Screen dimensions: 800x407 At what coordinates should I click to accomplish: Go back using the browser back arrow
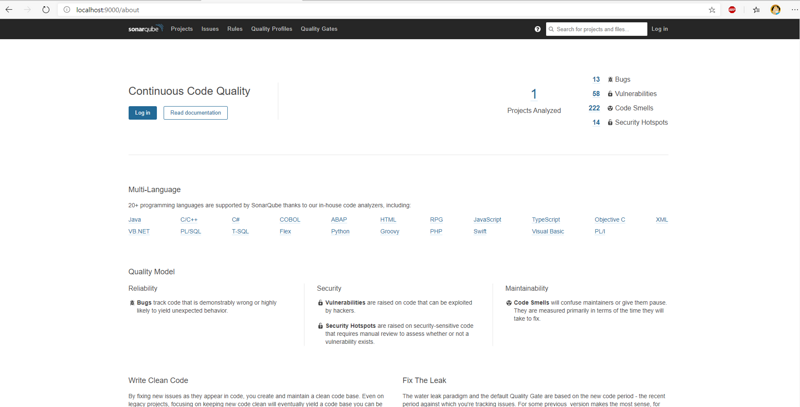[9, 9]
